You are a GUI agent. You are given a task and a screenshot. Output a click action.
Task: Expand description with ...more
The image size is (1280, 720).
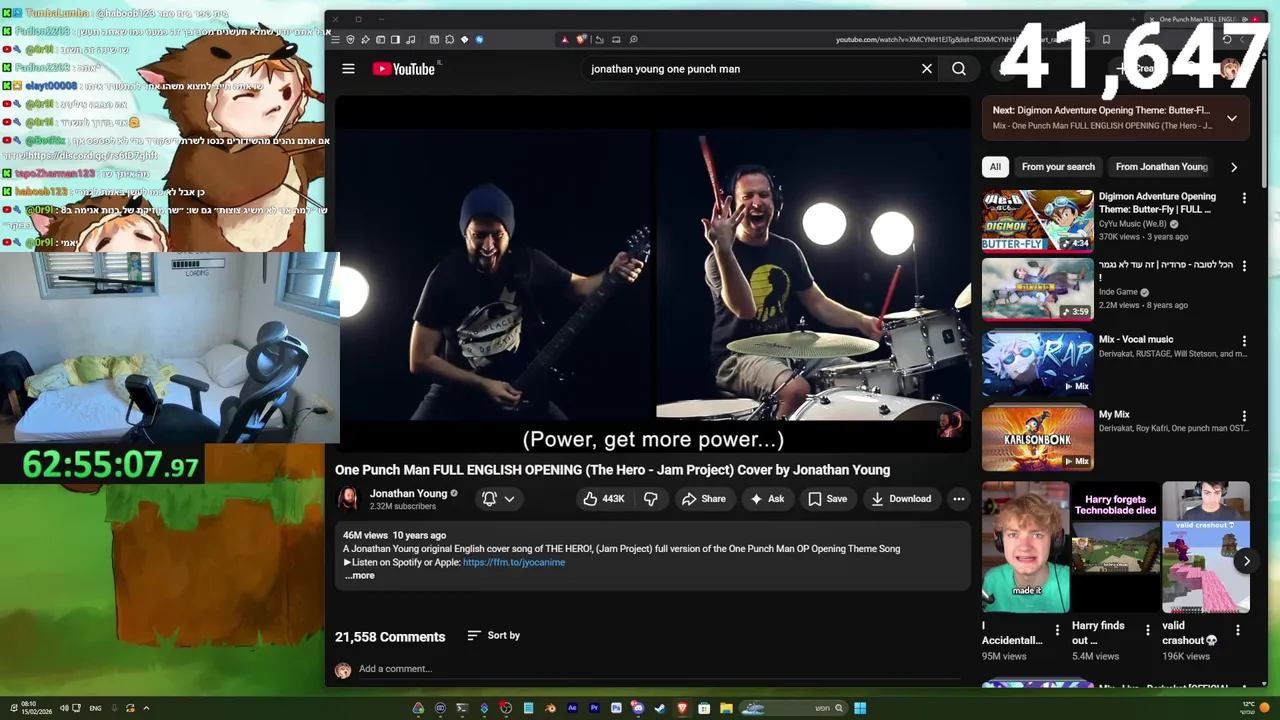click(x=360, y=576)
